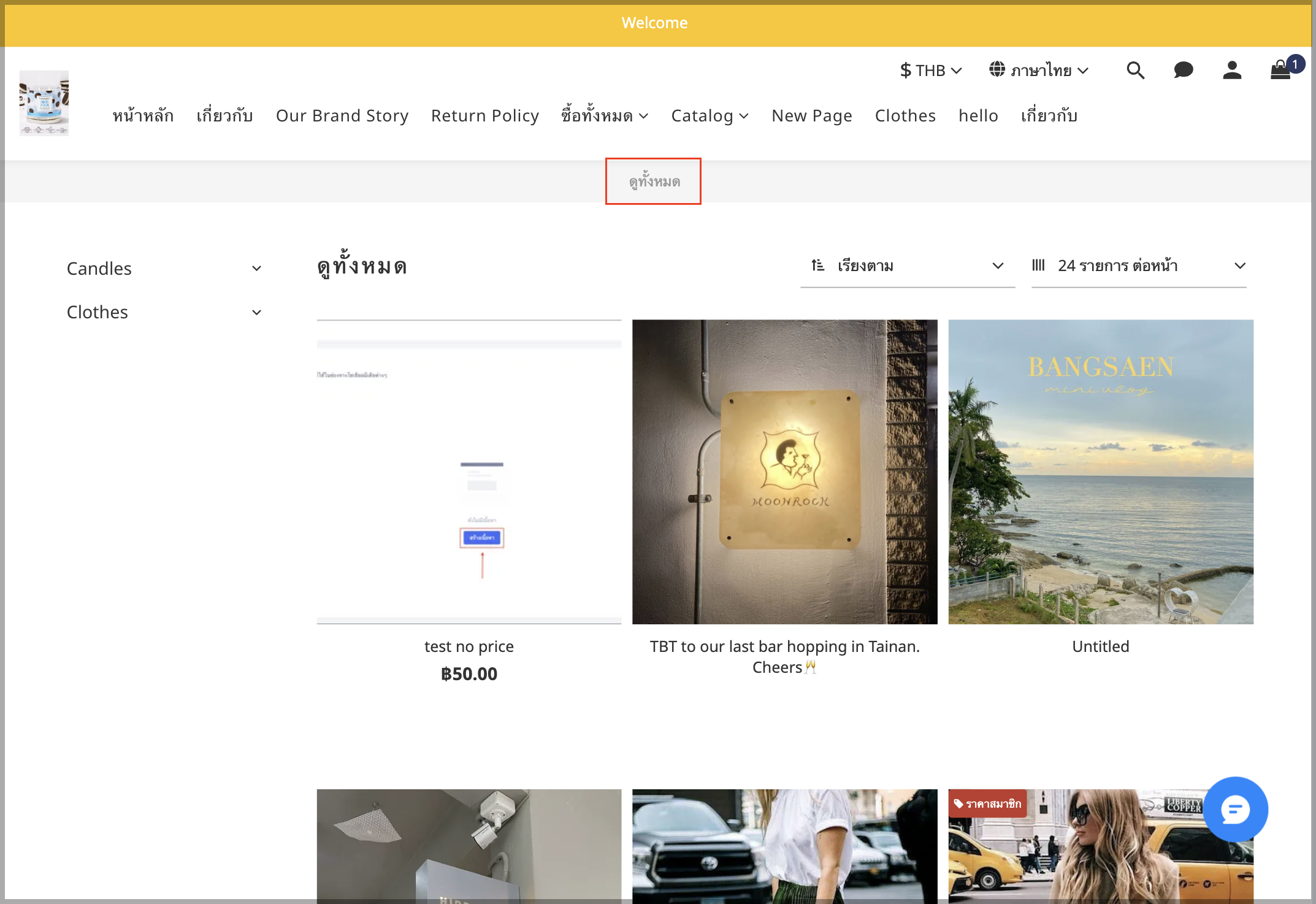This screenshot has height=904, width=1316.
Task: Open the search magnifier icon
Action: pyautogui.click(x=1136, y=71)
